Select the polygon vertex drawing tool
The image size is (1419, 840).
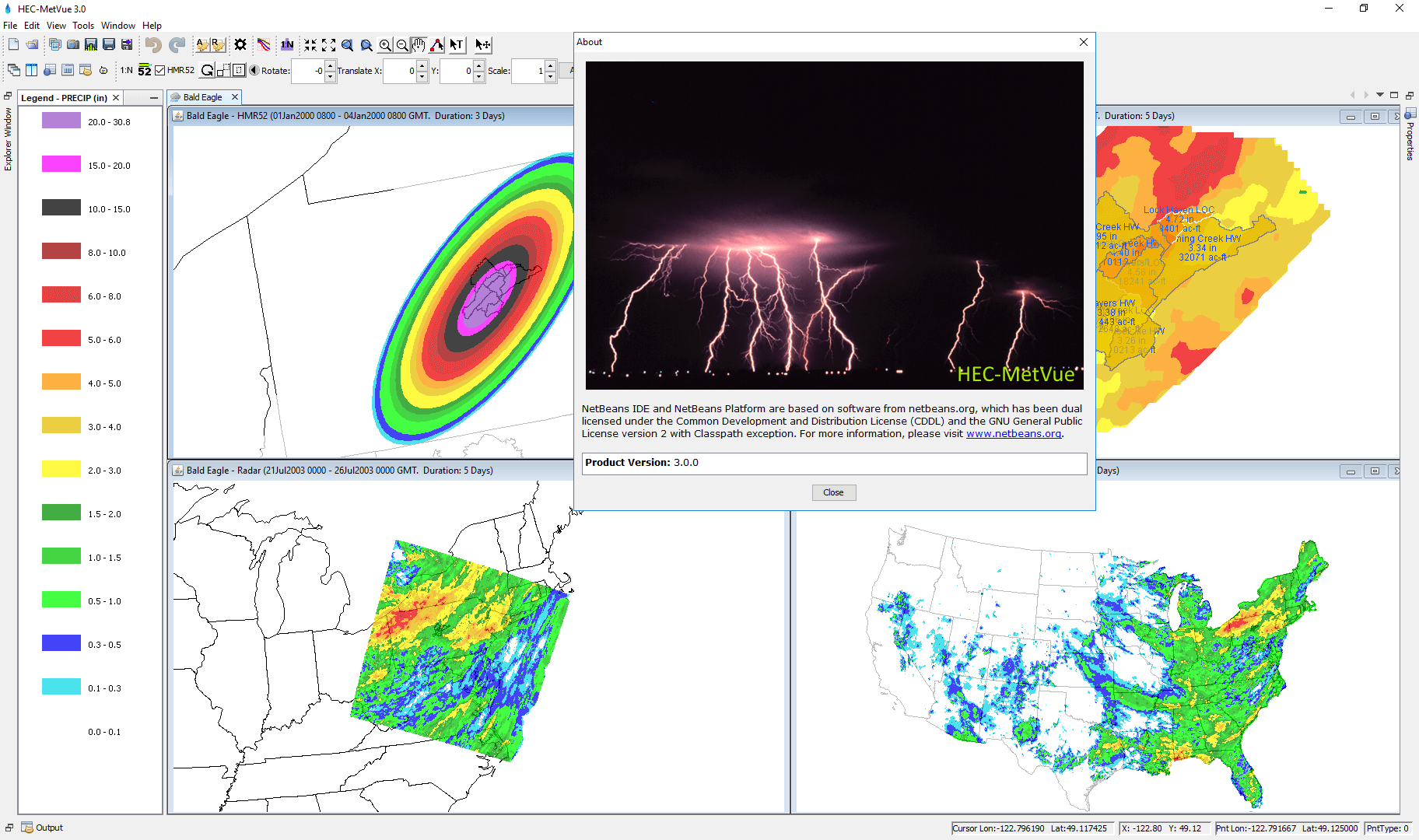437,45
